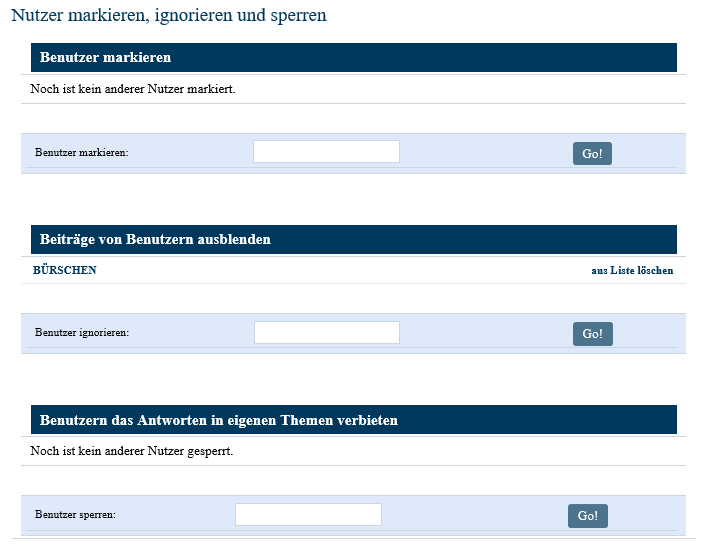The image size is (701, 555).
Task: Click the Benutzer sperren text field
Action: pyautogui.click(x=308, y=514)
